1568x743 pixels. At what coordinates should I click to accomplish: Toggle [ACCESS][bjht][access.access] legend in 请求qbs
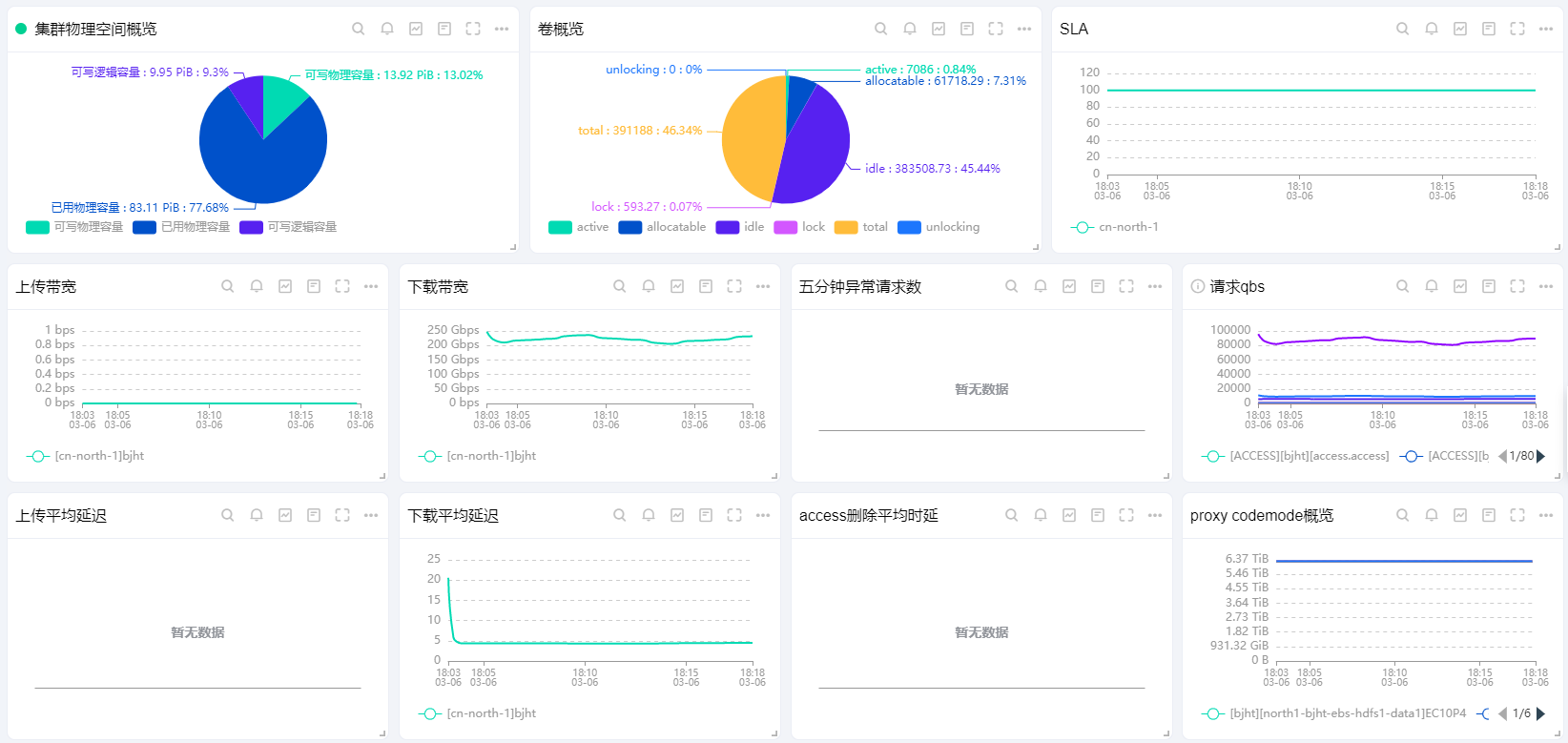click(1295, 456)
